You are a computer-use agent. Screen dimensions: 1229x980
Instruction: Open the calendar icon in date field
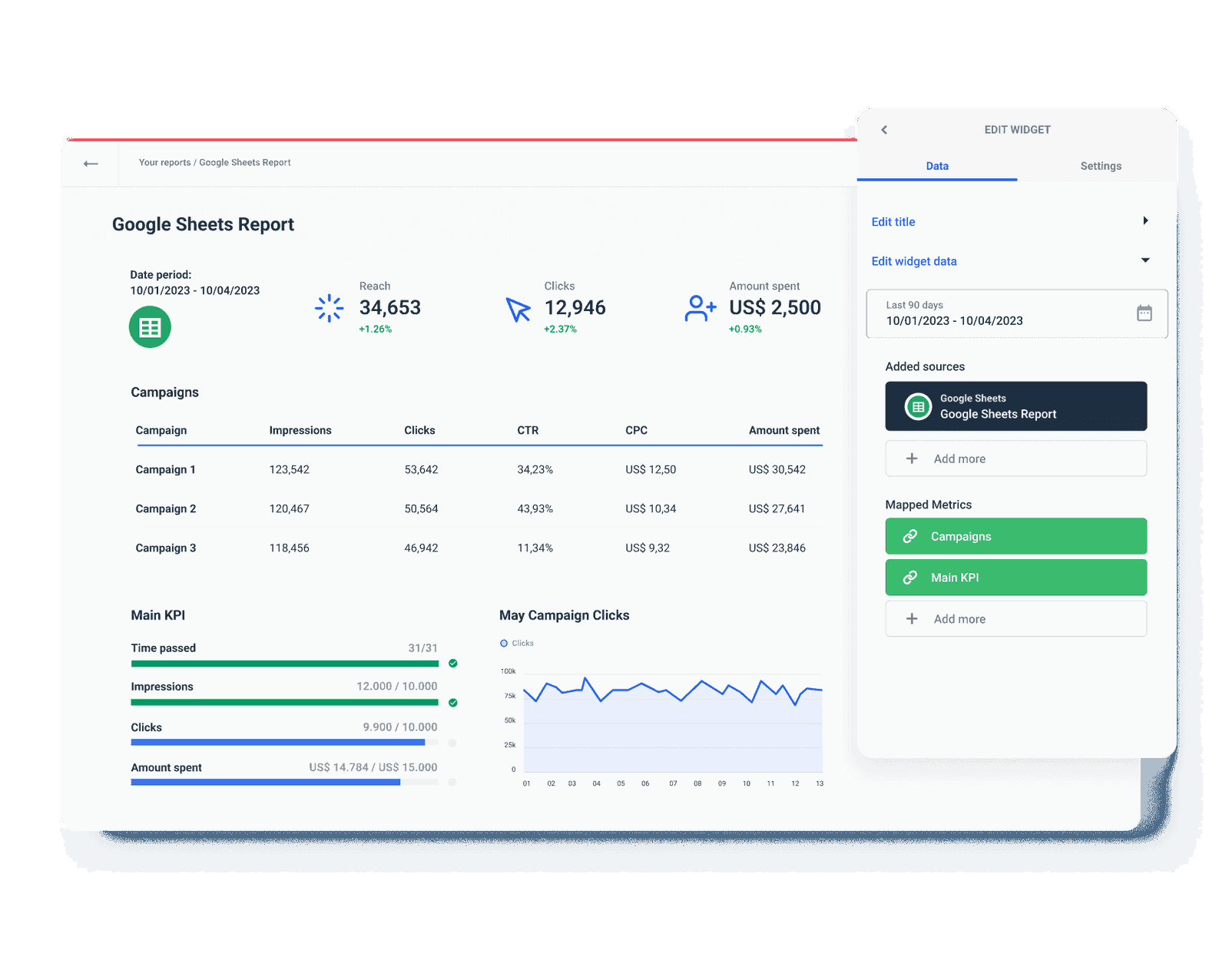coord(1144,313)
